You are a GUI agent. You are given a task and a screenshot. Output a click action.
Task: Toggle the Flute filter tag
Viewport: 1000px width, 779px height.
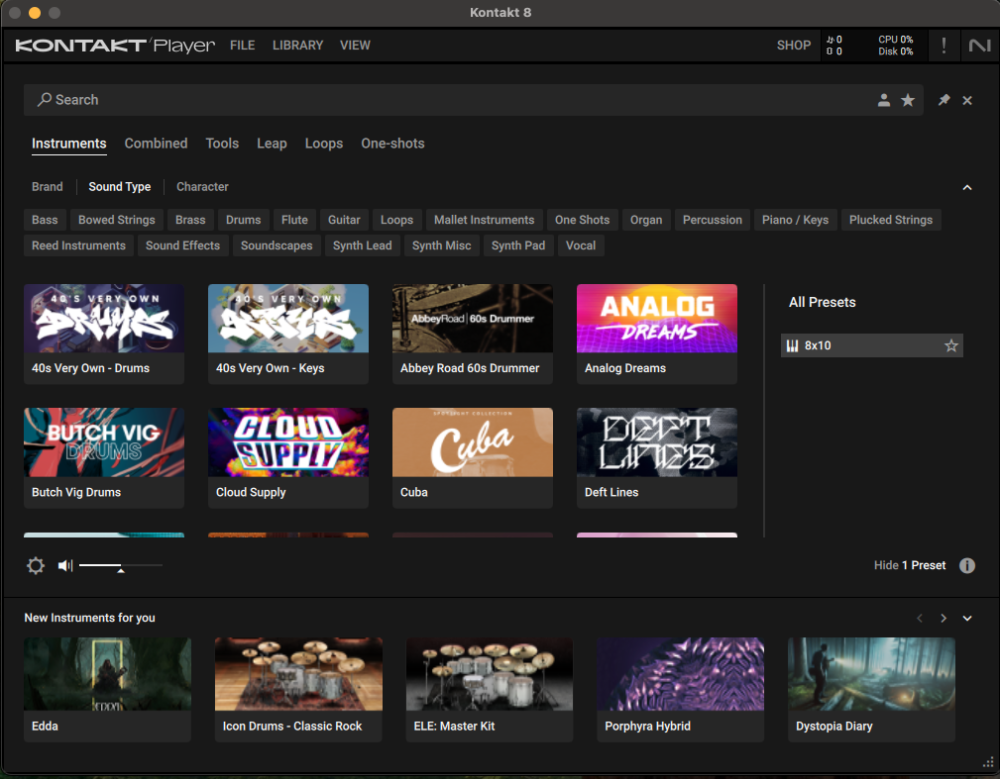[294, 220]
